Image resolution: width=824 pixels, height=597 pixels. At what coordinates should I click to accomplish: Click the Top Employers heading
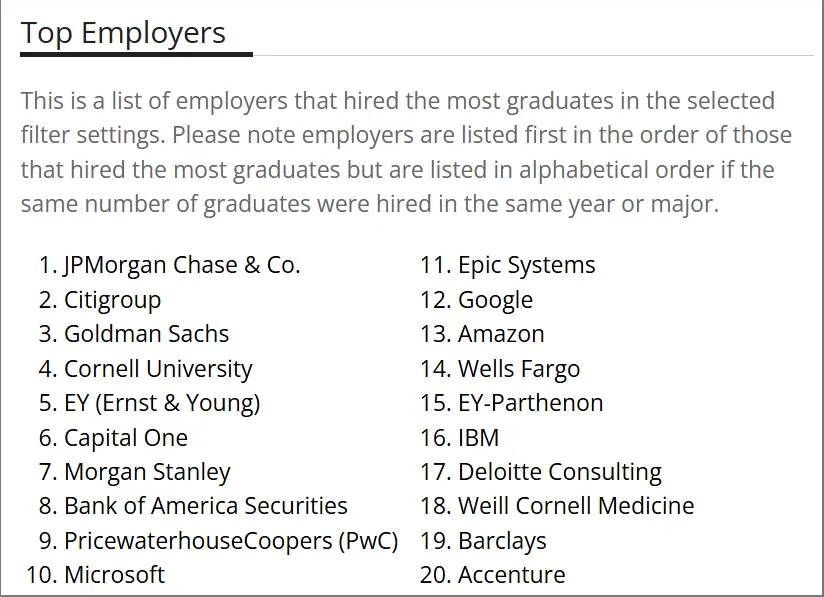123,33
